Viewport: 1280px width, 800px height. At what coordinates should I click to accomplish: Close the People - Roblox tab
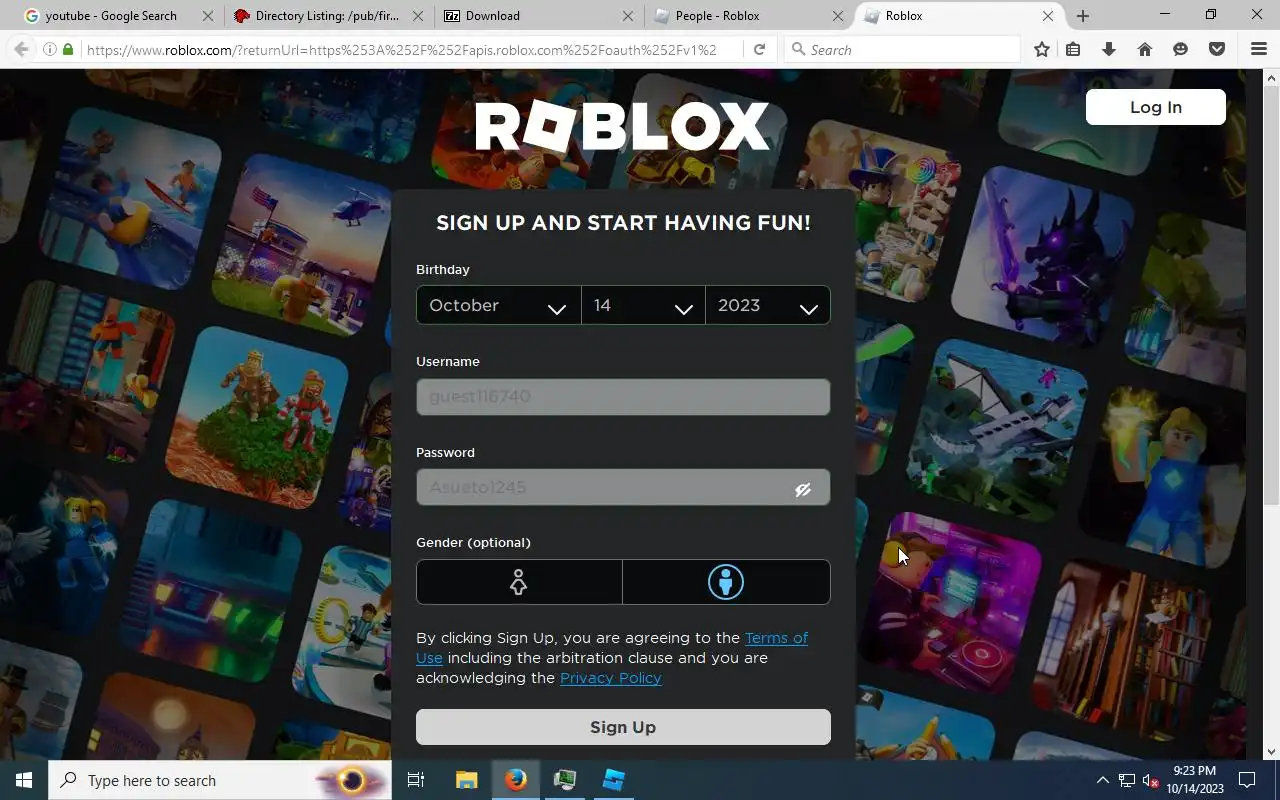[838, 16]
